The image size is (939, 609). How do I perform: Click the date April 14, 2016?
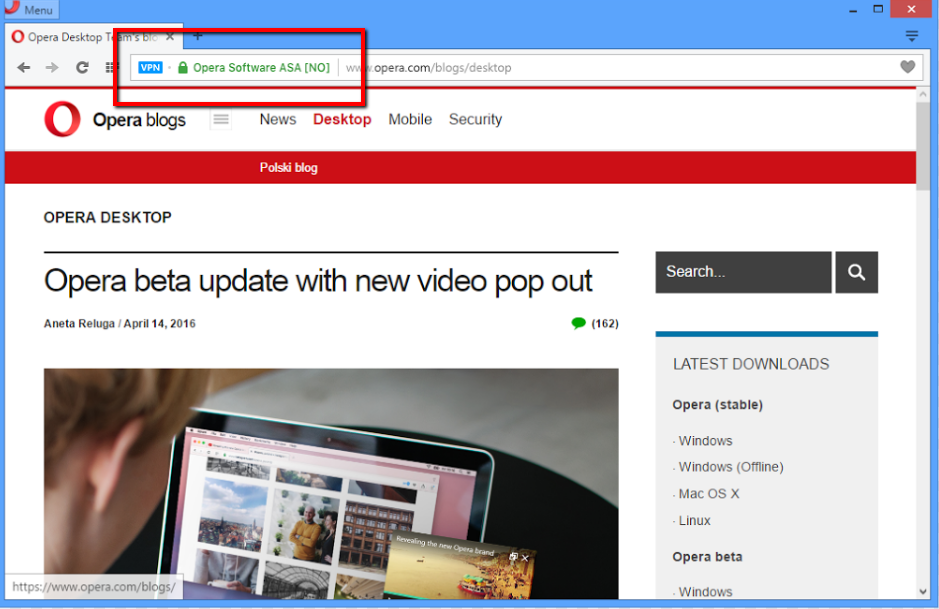pyautogui.click(x=159, y=323)
